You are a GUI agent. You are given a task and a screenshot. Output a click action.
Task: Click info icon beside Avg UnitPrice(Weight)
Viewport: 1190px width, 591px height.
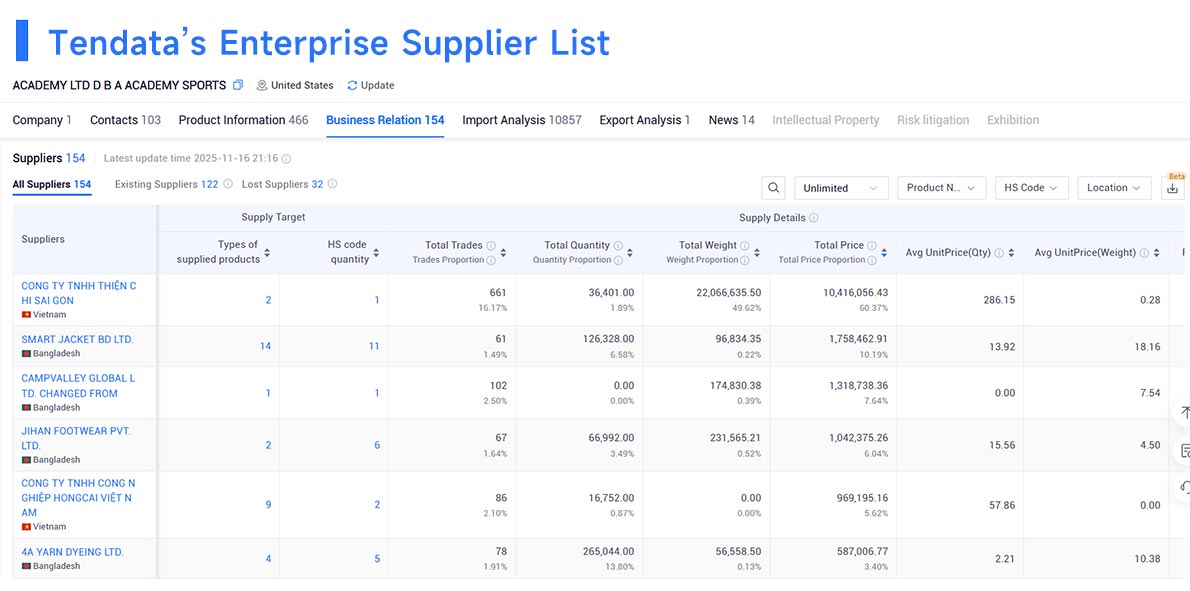(x=1144, y=253)
